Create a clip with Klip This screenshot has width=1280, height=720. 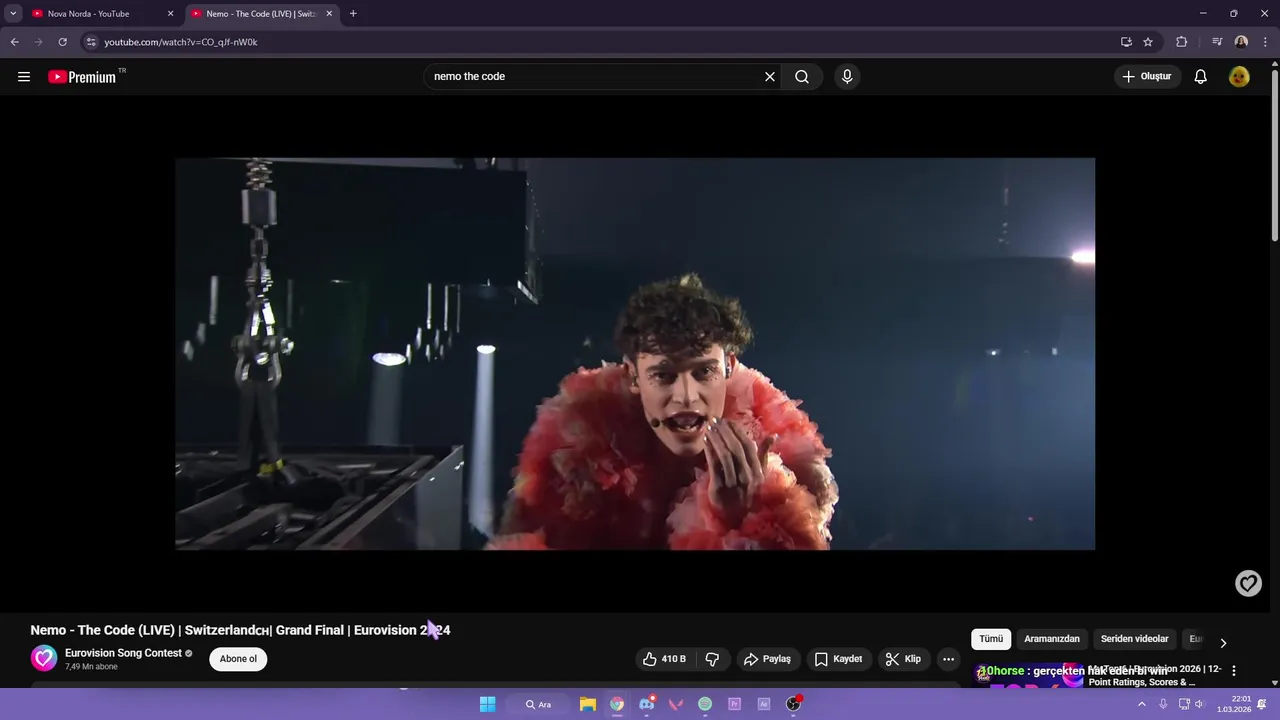(903, 659)
